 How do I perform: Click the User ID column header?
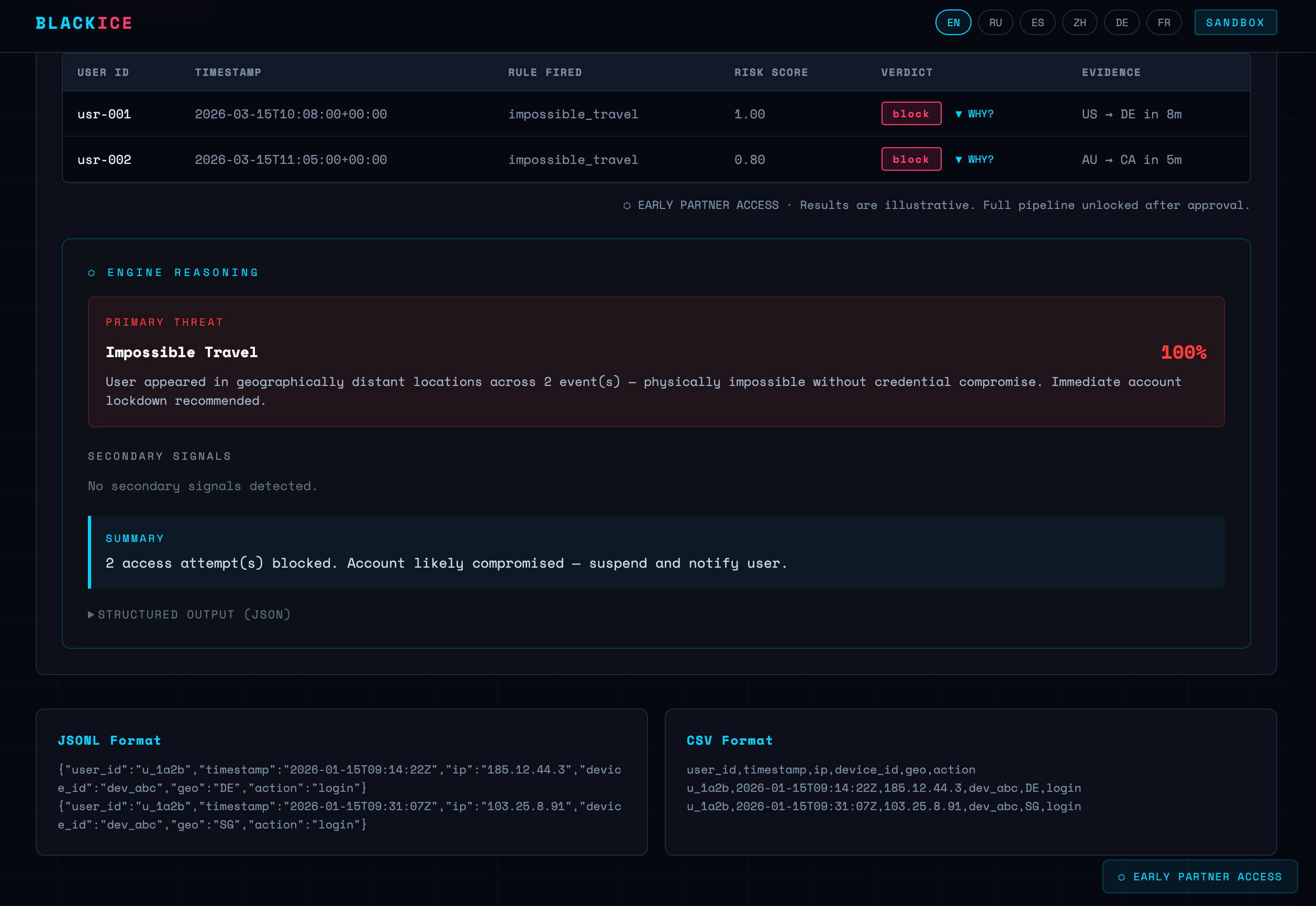(x=103, y=73)
